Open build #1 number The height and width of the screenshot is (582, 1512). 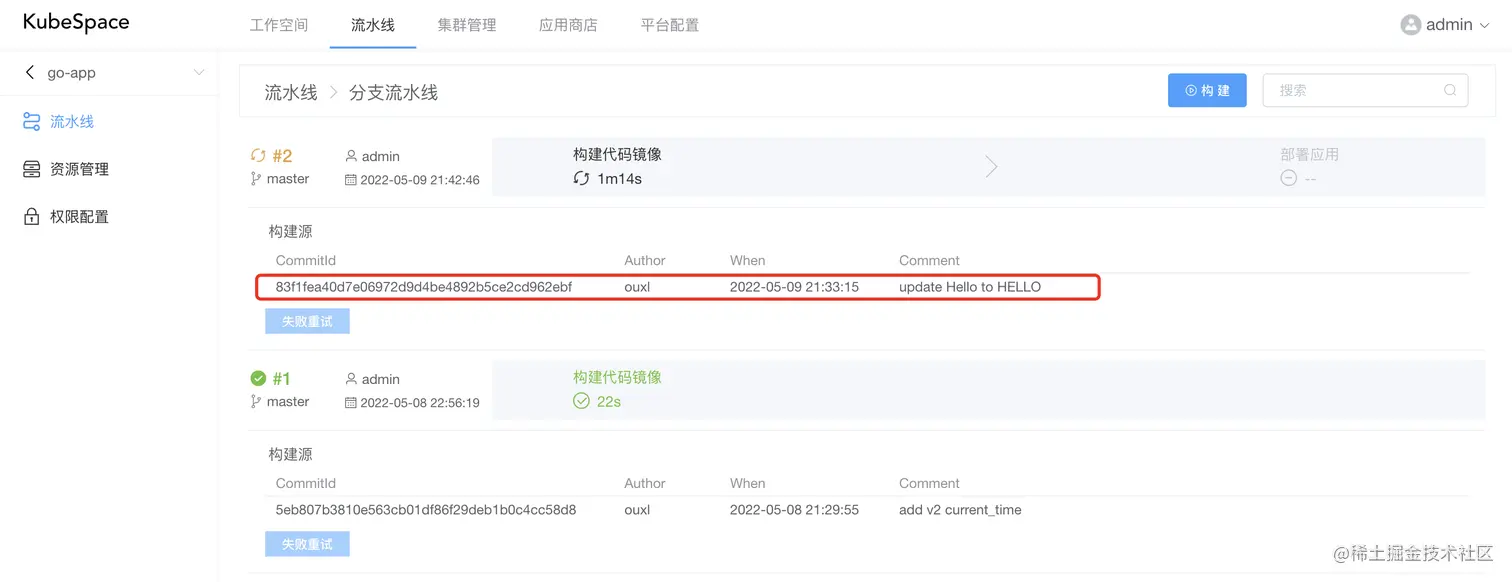[x=282, y=378]
